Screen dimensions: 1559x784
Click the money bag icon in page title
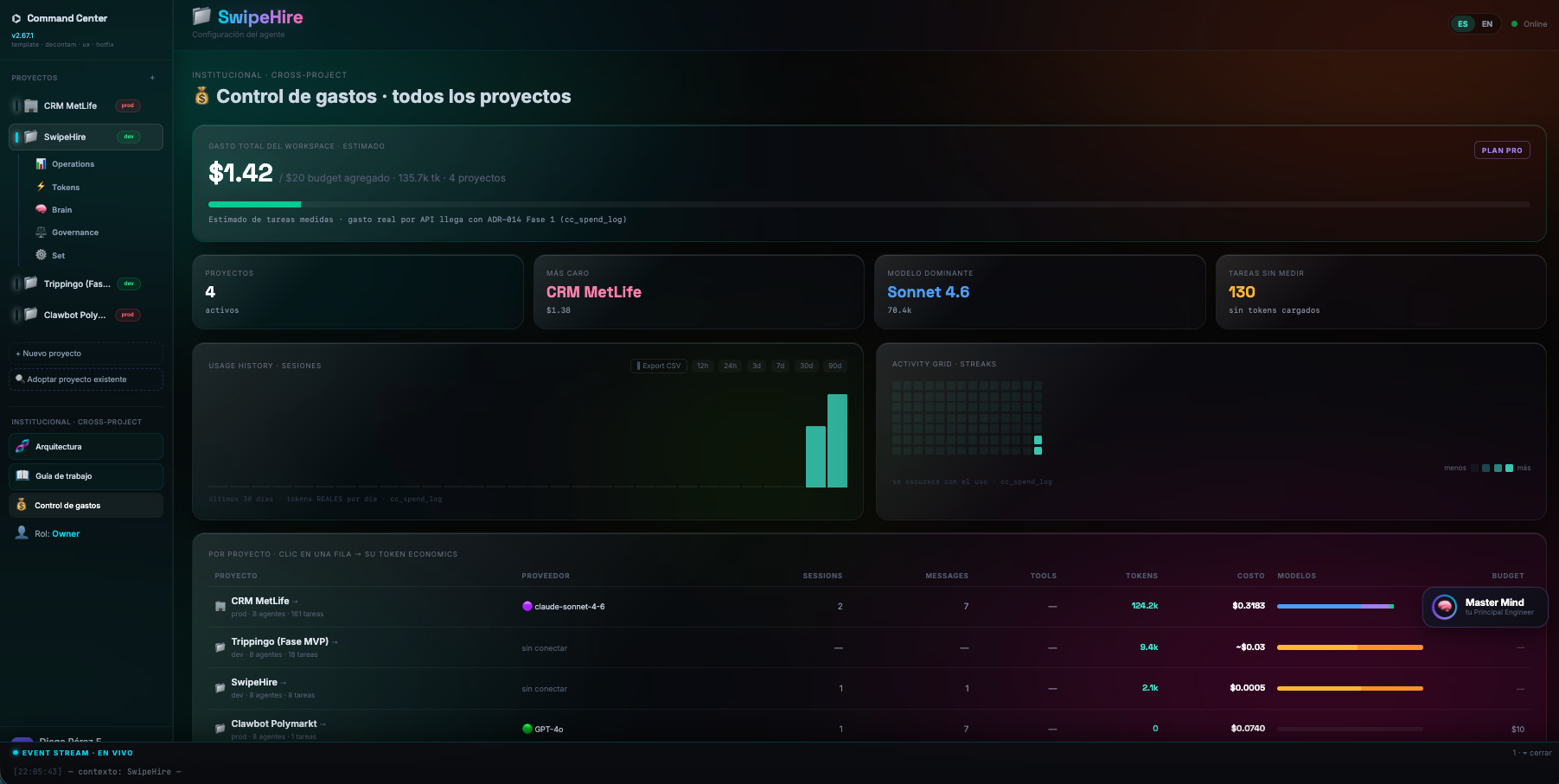201,96
